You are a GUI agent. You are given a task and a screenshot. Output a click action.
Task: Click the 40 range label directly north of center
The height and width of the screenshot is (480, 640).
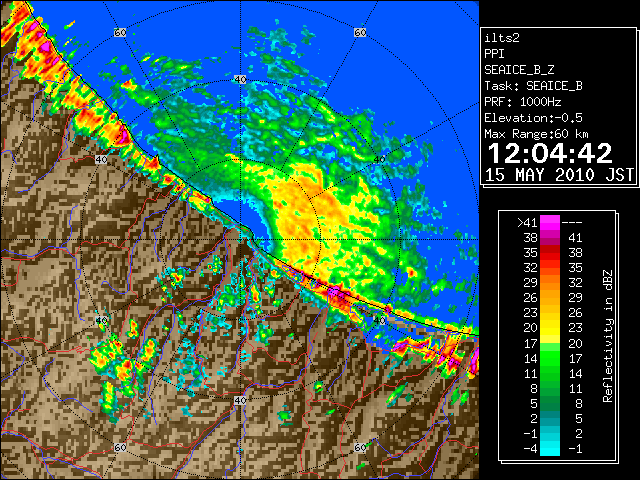240,80
